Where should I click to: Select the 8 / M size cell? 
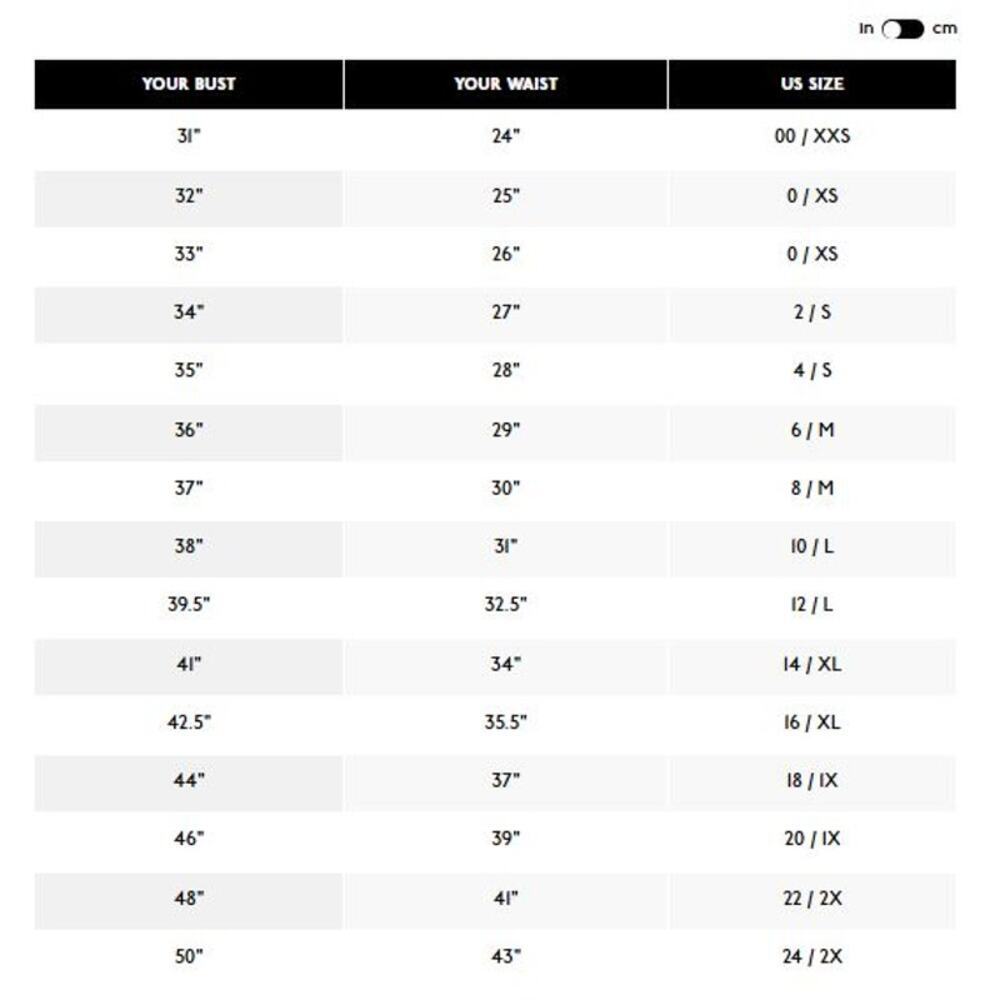tap(812, 489)
